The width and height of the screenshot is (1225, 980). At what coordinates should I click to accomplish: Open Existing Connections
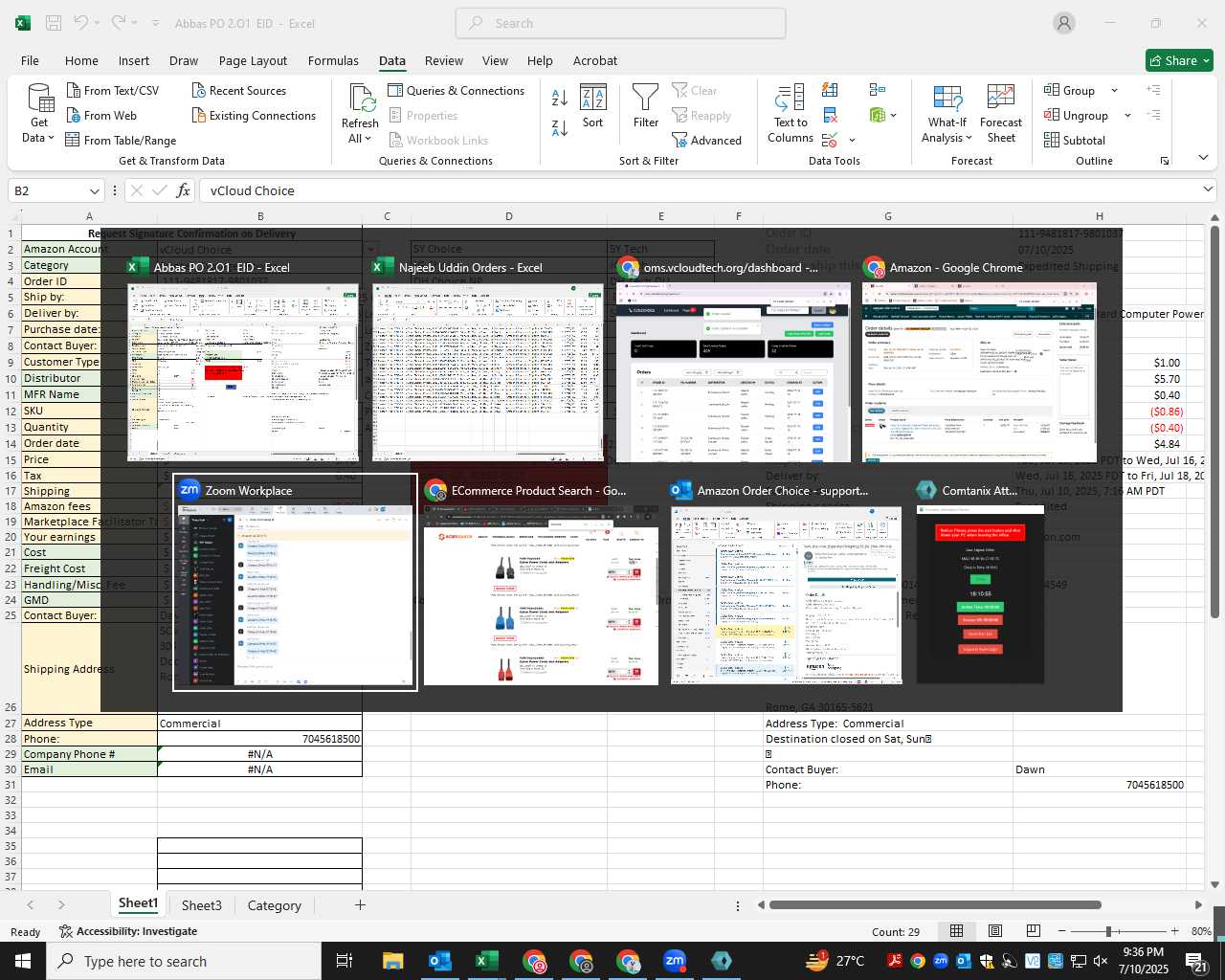click(x=254, y=116)
